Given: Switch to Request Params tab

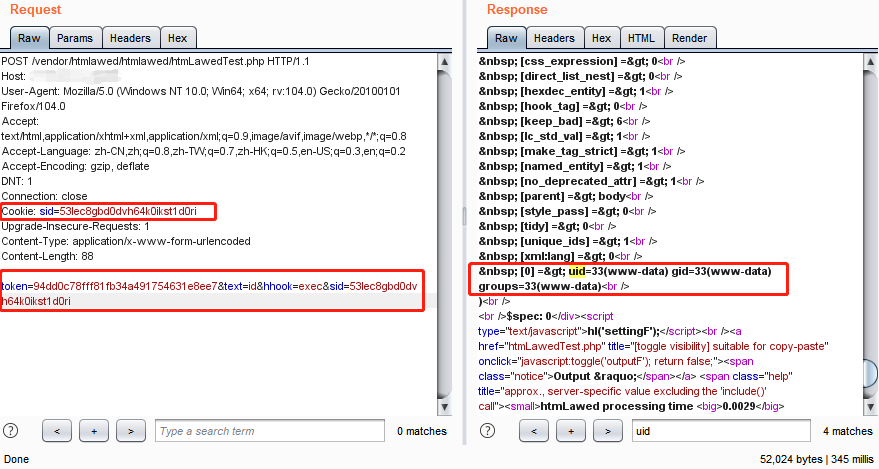Looking at the screenshot, I should coord(75,38).
